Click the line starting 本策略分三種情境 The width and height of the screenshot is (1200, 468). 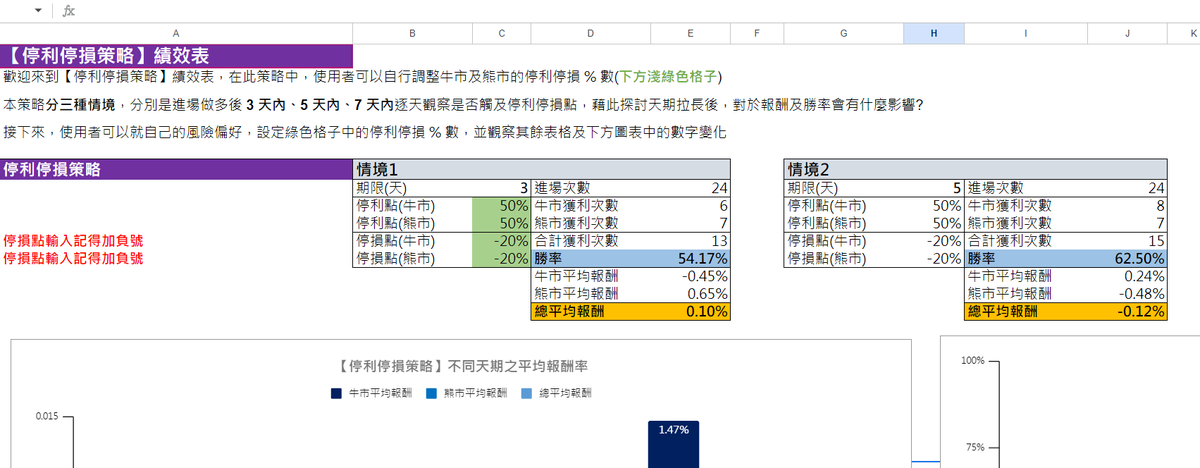click(x=464, y=104)
